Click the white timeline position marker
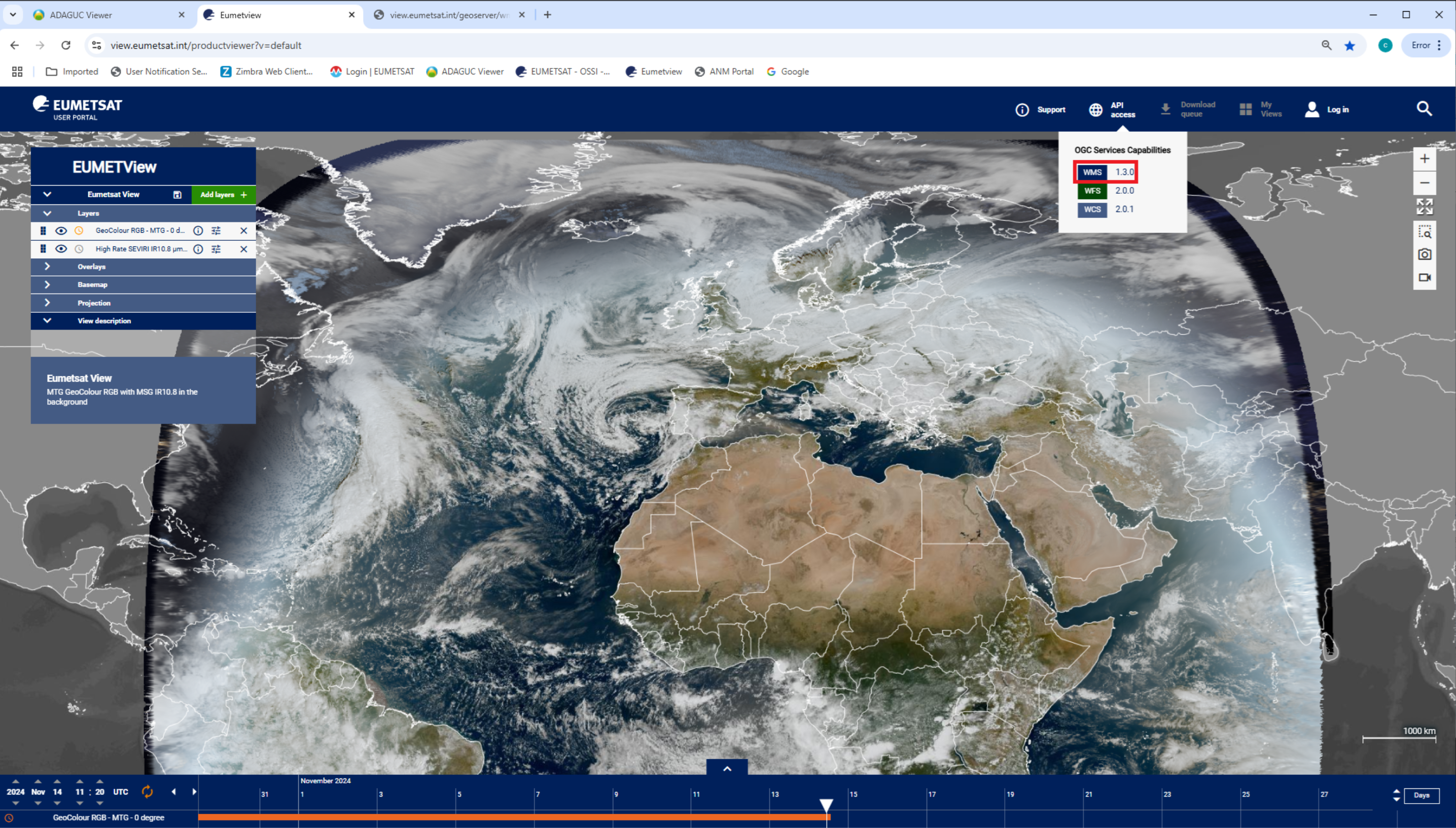The width and height of the screenshot is (1456, 828). tap(827, 805)
